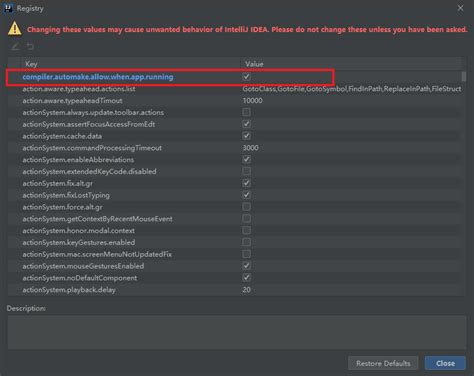Screen dimensions: 474x376
Task: Click the registry list scrollbar thumb
Action: pos(464,77)
